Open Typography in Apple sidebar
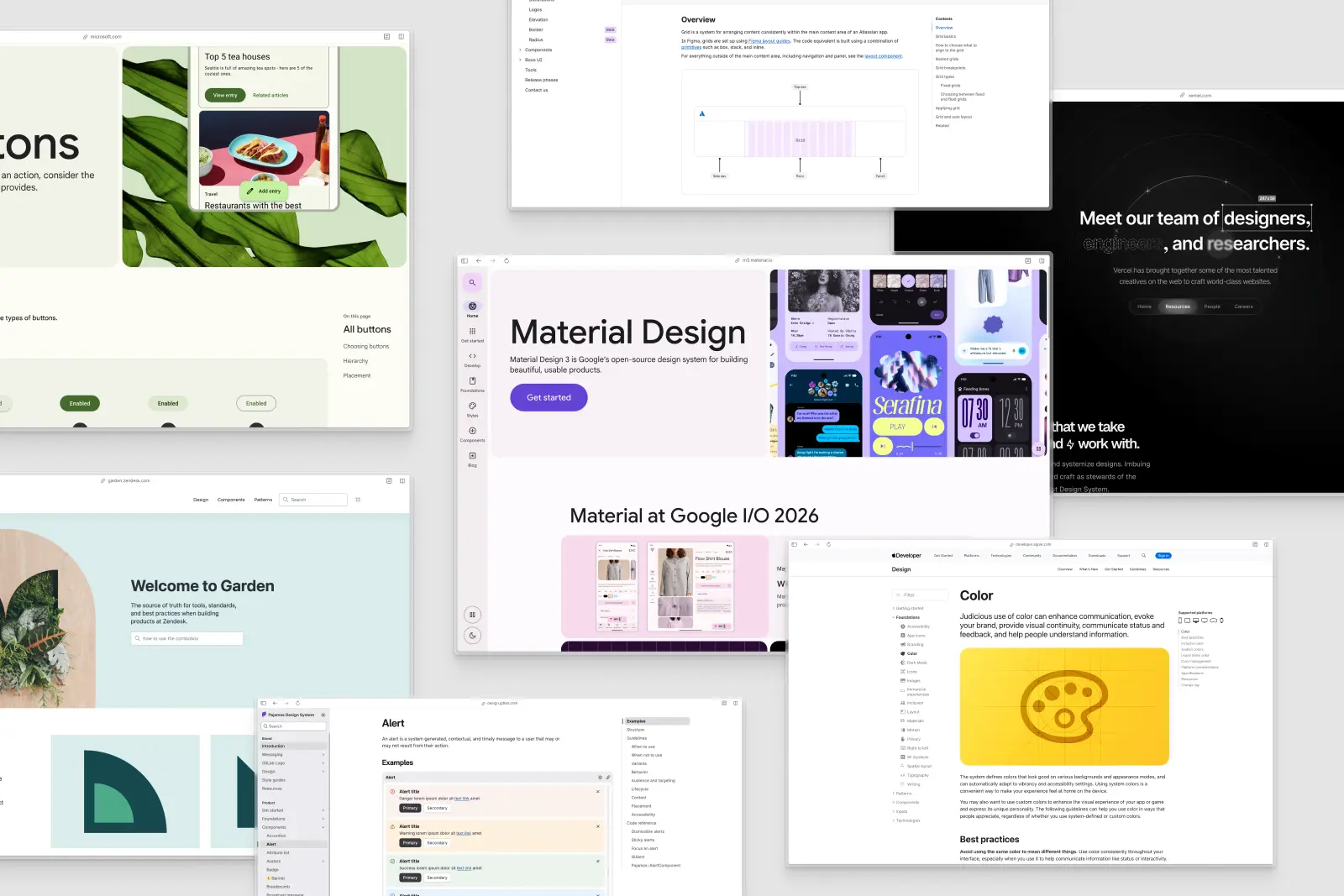1344x896 pixels. [915, 775]
